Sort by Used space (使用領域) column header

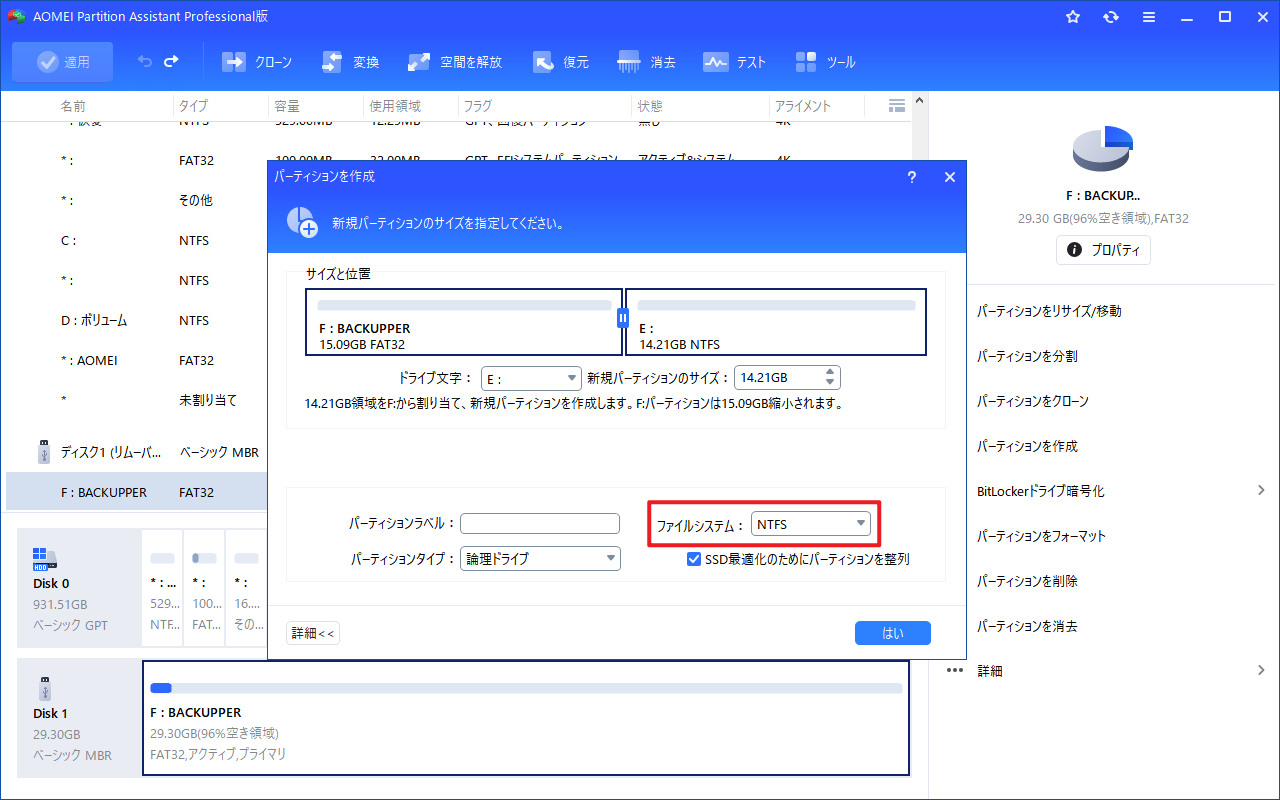click(x=395, y=106)
